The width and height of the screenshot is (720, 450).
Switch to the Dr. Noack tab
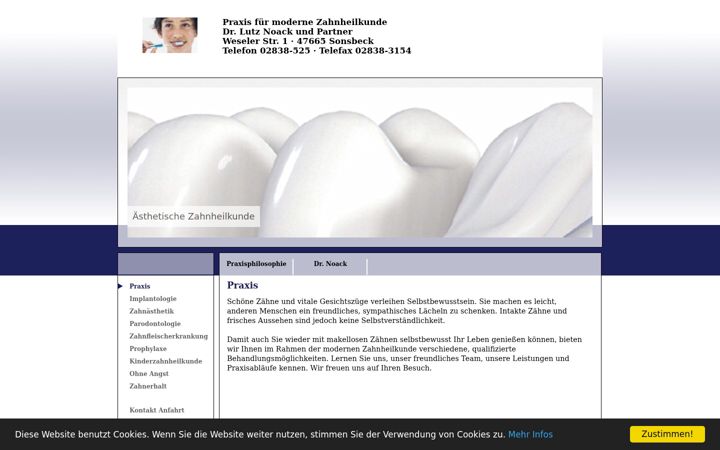330,264
